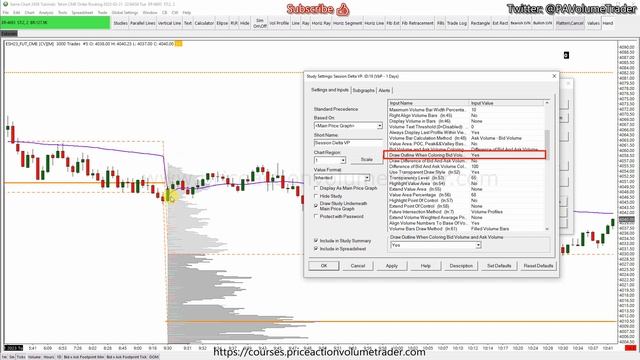
Task: Select the Horiz Segment drawing tool
Action: point(347,23)
